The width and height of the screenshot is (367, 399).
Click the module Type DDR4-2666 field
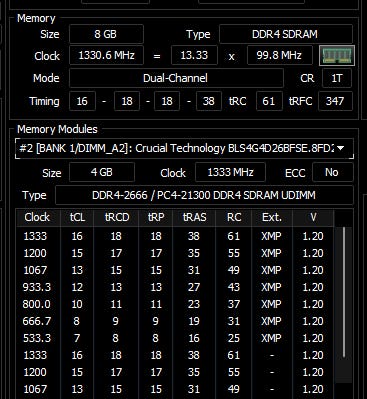204,195
